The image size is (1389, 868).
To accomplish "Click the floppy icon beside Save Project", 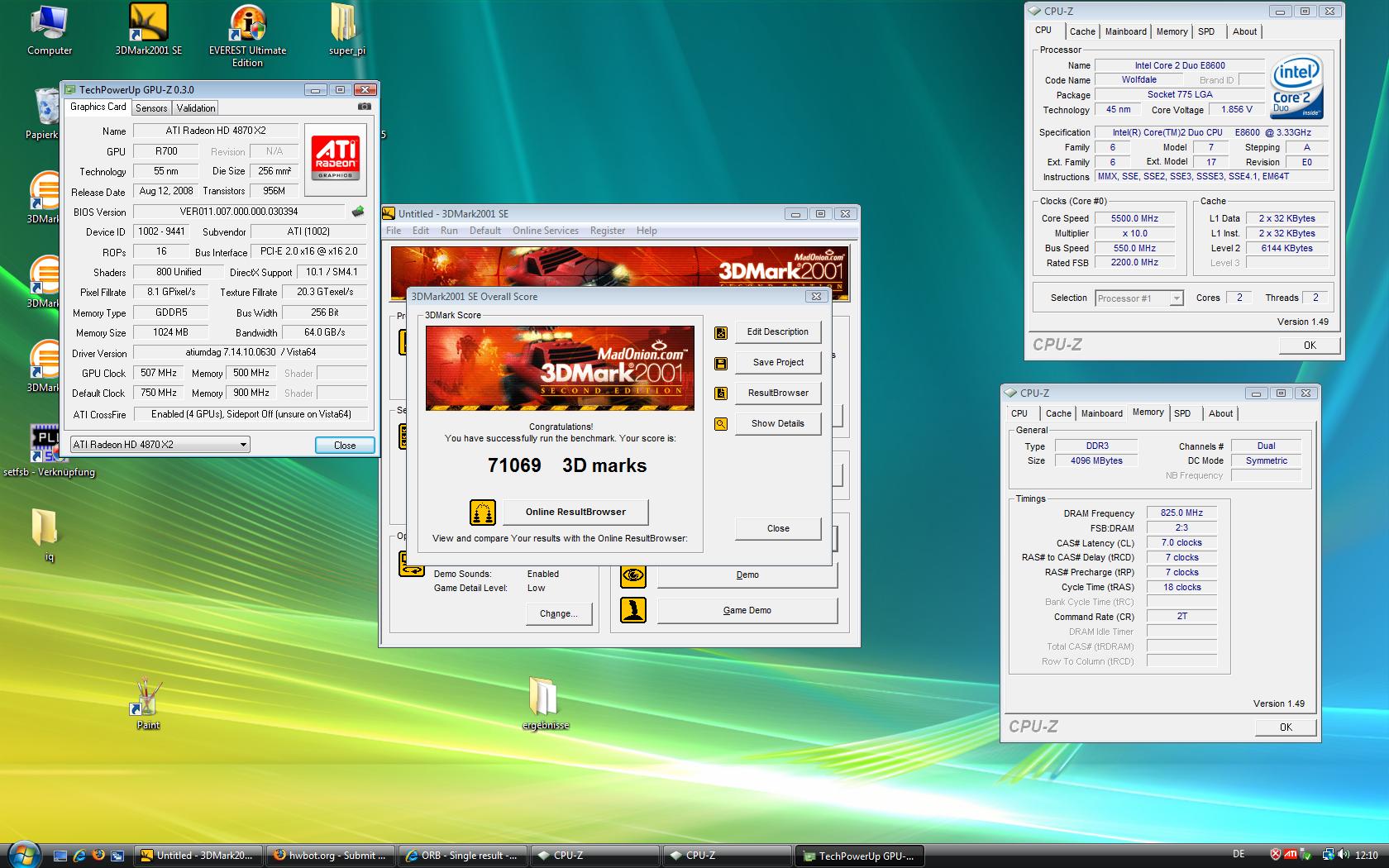I will [x=721, y=363].
